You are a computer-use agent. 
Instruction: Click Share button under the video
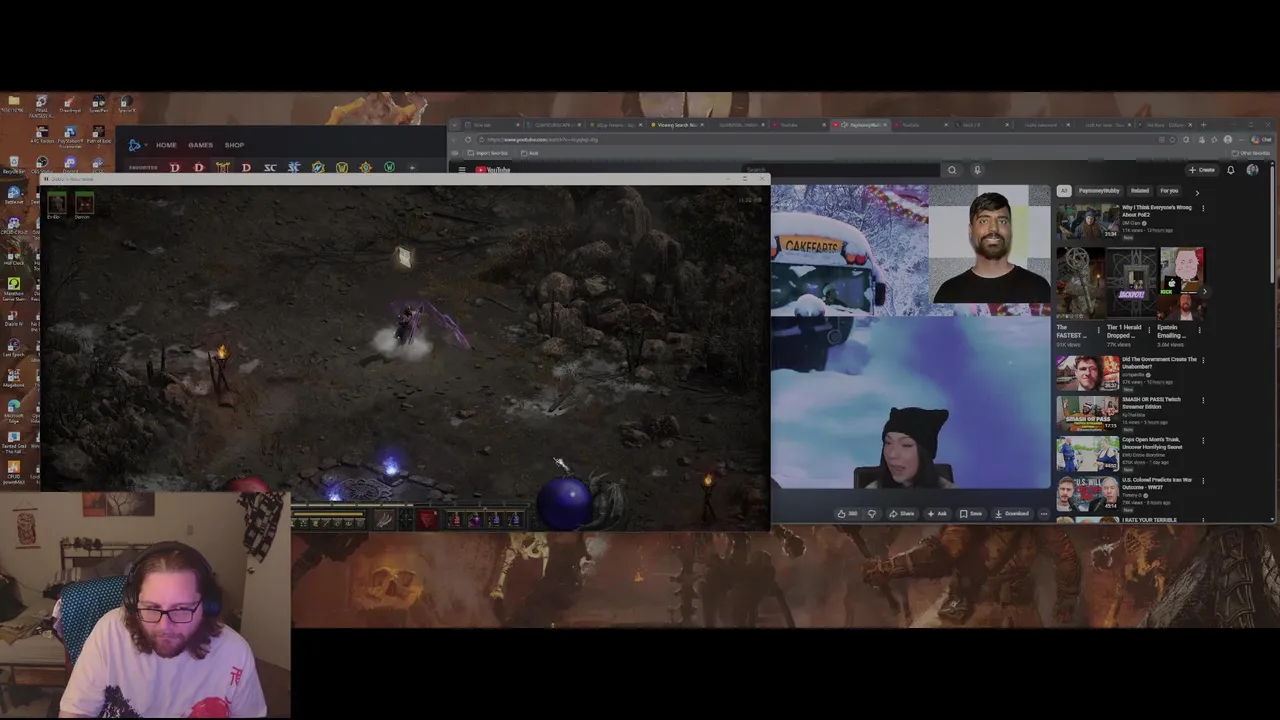tap(902, 514)
